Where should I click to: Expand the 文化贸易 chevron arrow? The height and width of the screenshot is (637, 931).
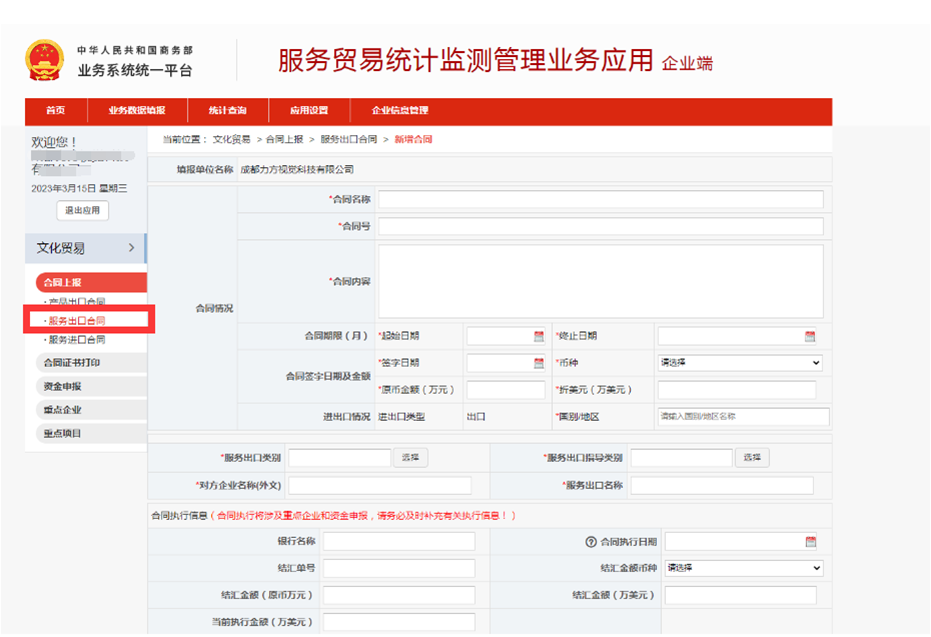tap(131, 248)
